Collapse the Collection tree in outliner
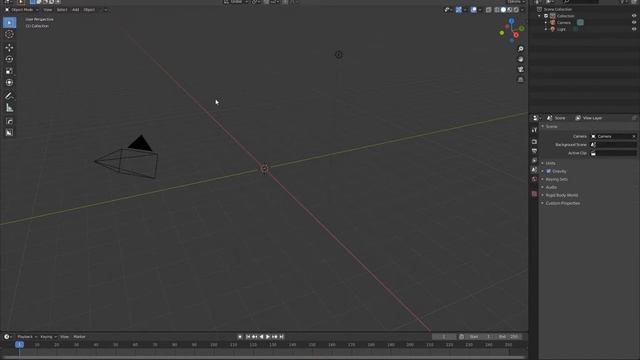The height and width of the screenshot is (360, 640). [x=540, y=16]
